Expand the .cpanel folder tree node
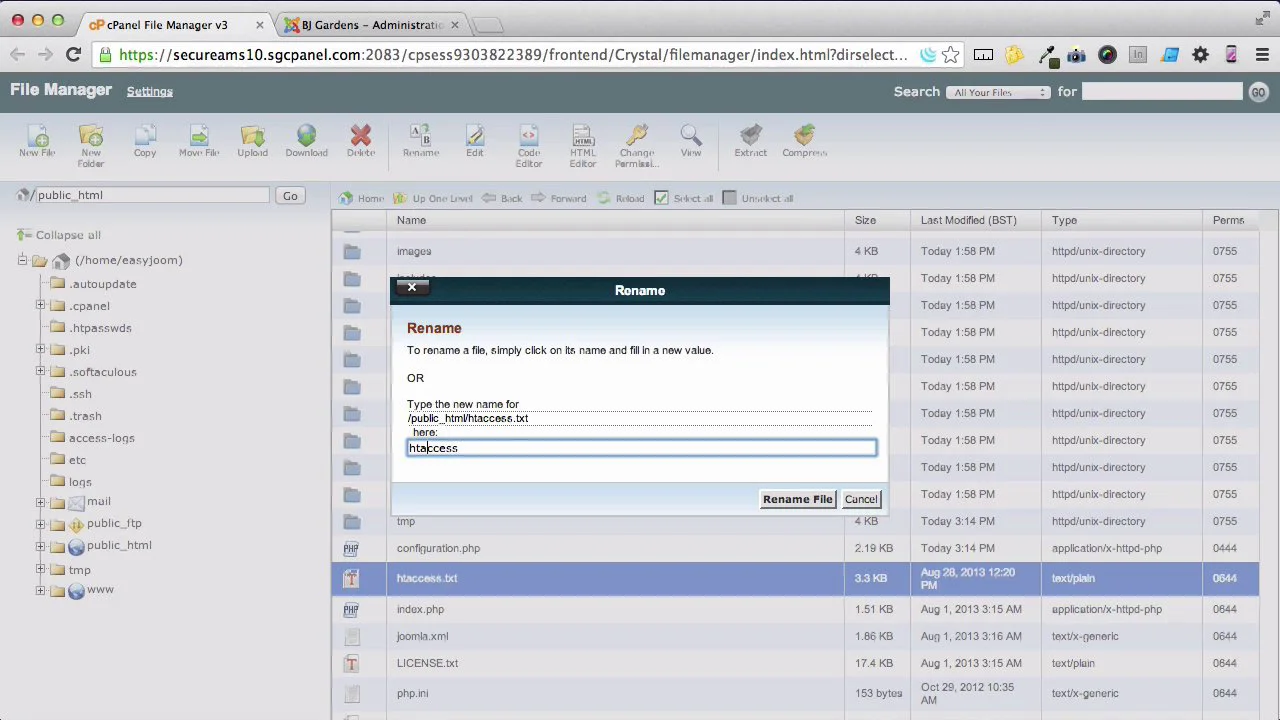This screenshot has width=1280, height=720. point(41,305)
